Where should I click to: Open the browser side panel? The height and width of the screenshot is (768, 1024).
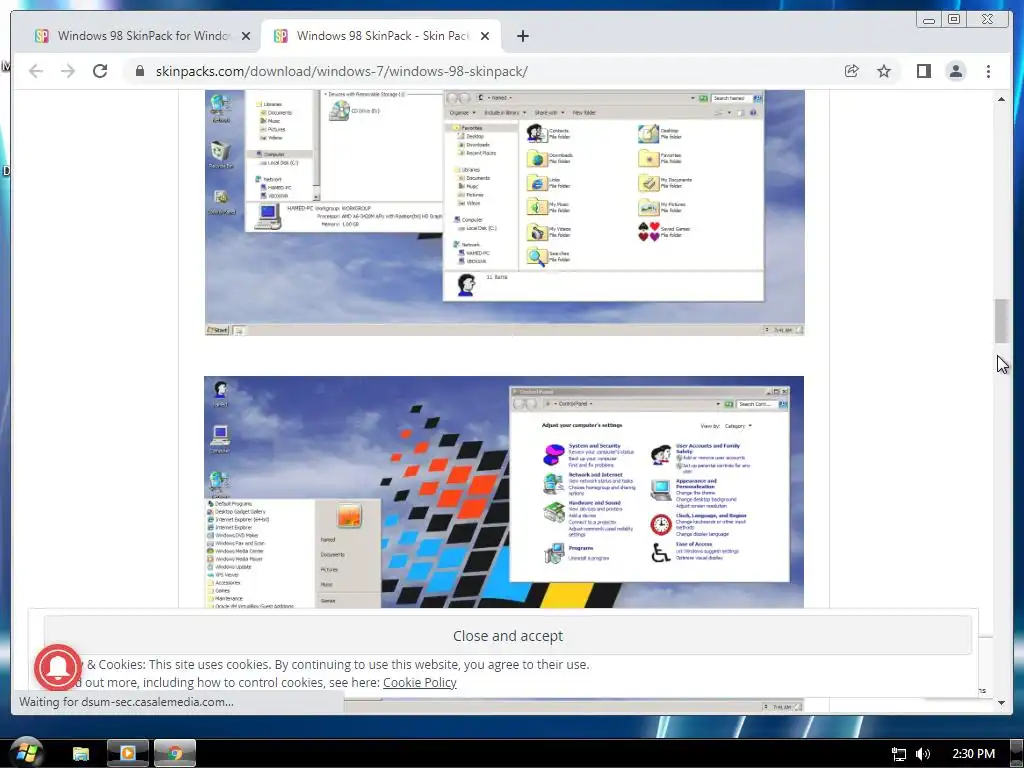click(923, 71)
